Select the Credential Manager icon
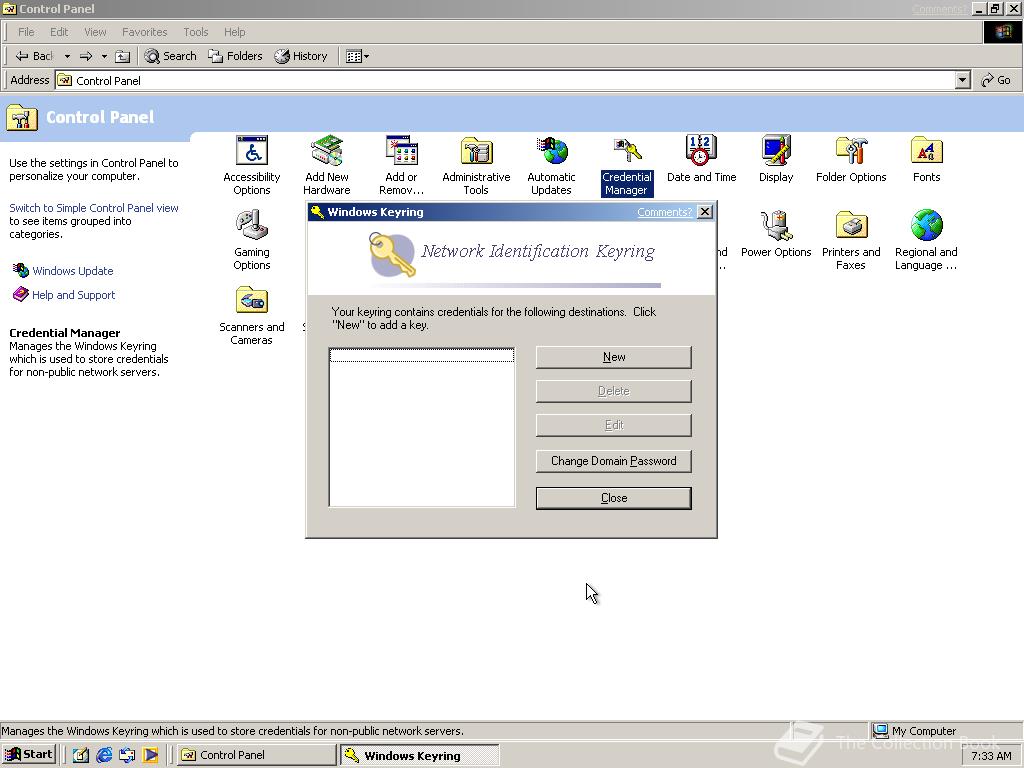 [x=626, y=165]
